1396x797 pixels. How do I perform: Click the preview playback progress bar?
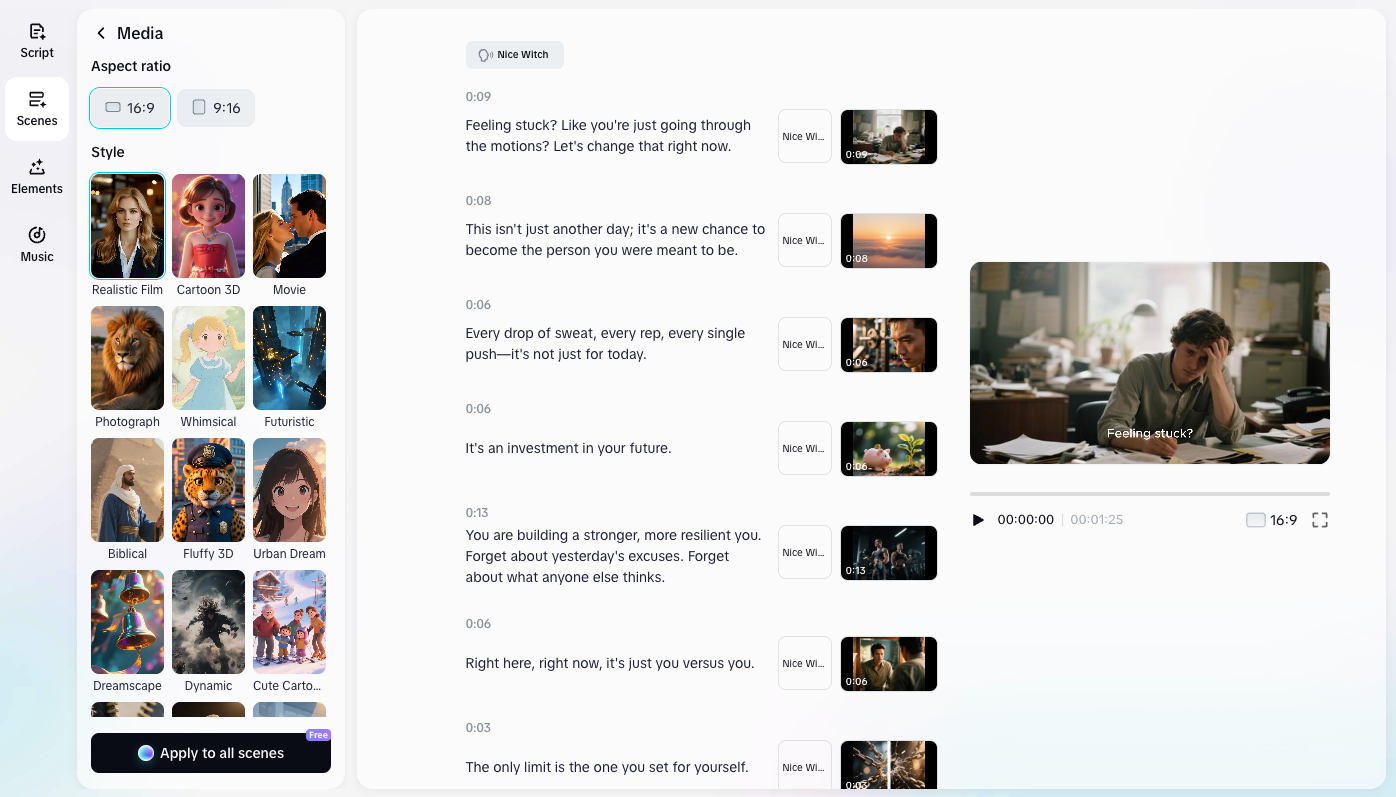1150,493
